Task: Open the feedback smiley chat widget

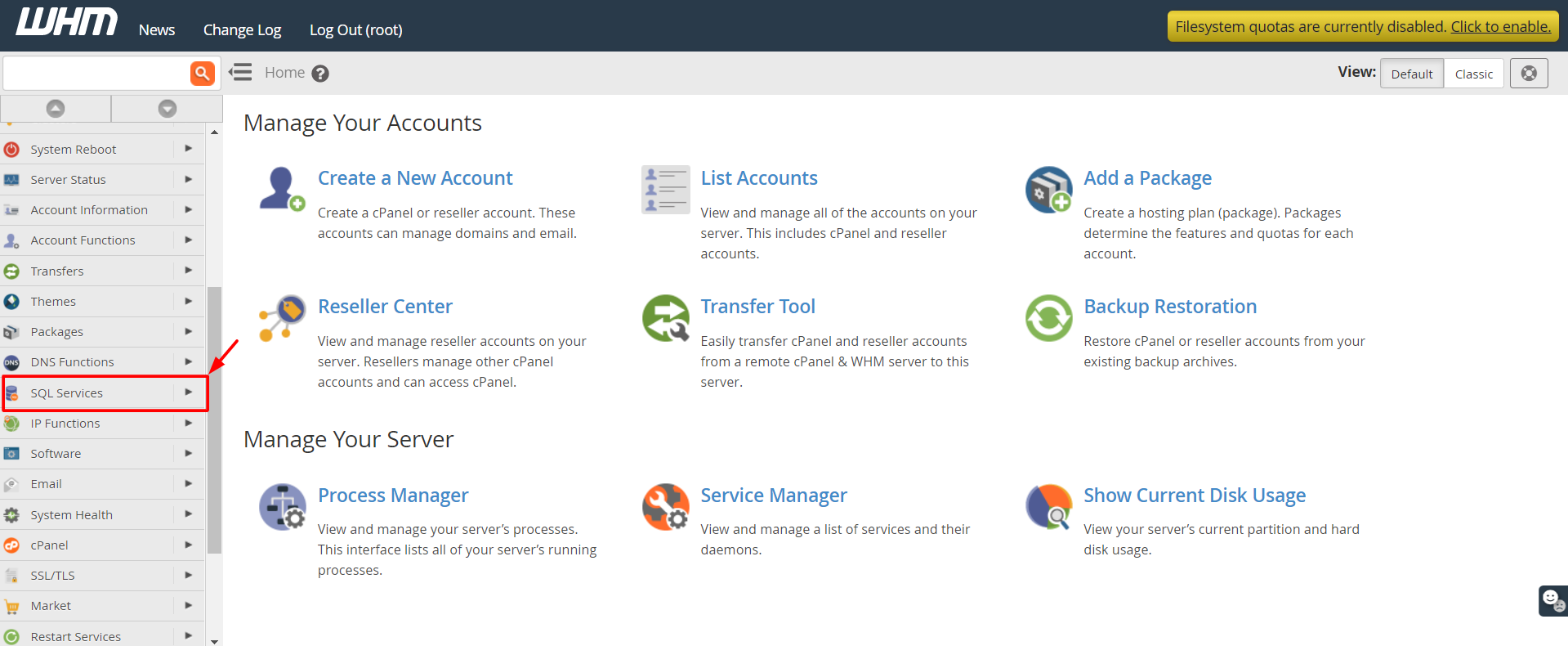Action: pos(1552,601)
